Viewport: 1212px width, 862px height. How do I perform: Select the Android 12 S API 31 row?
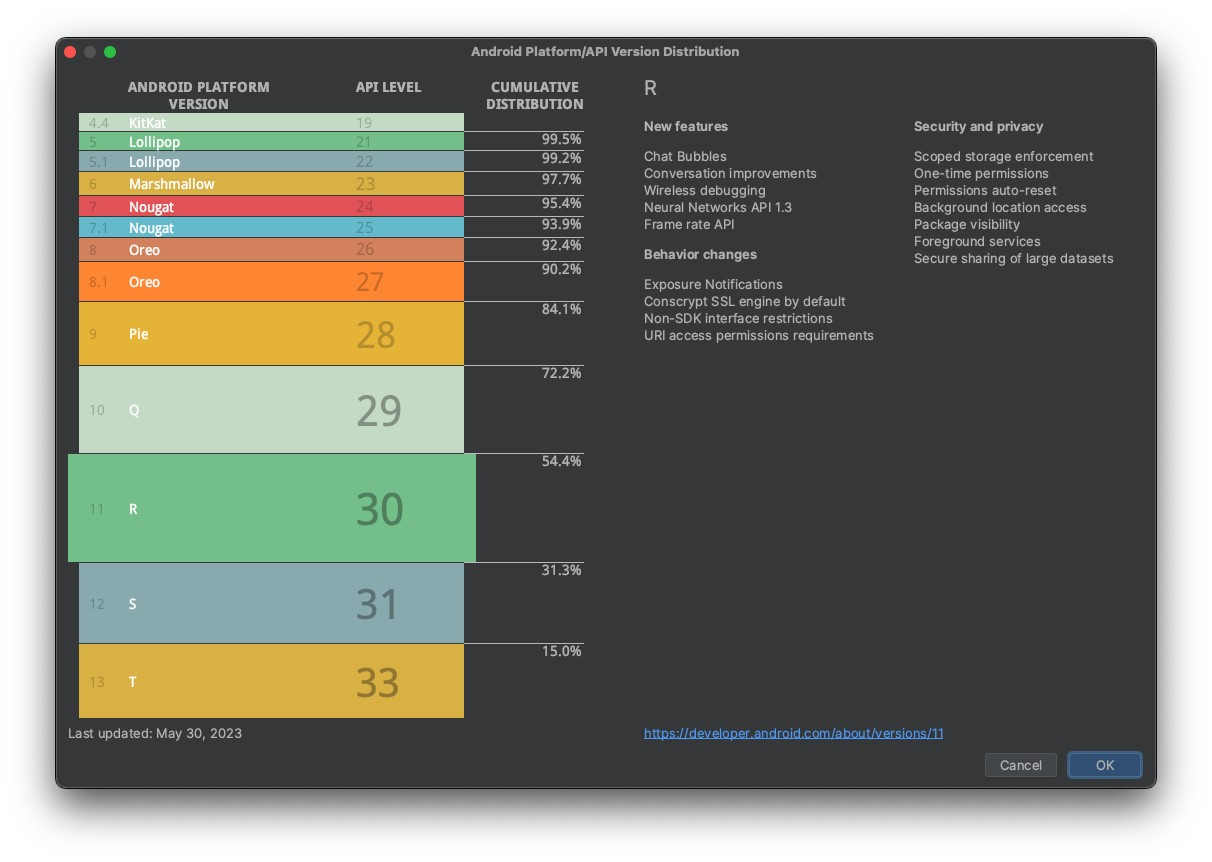(271, 603)
